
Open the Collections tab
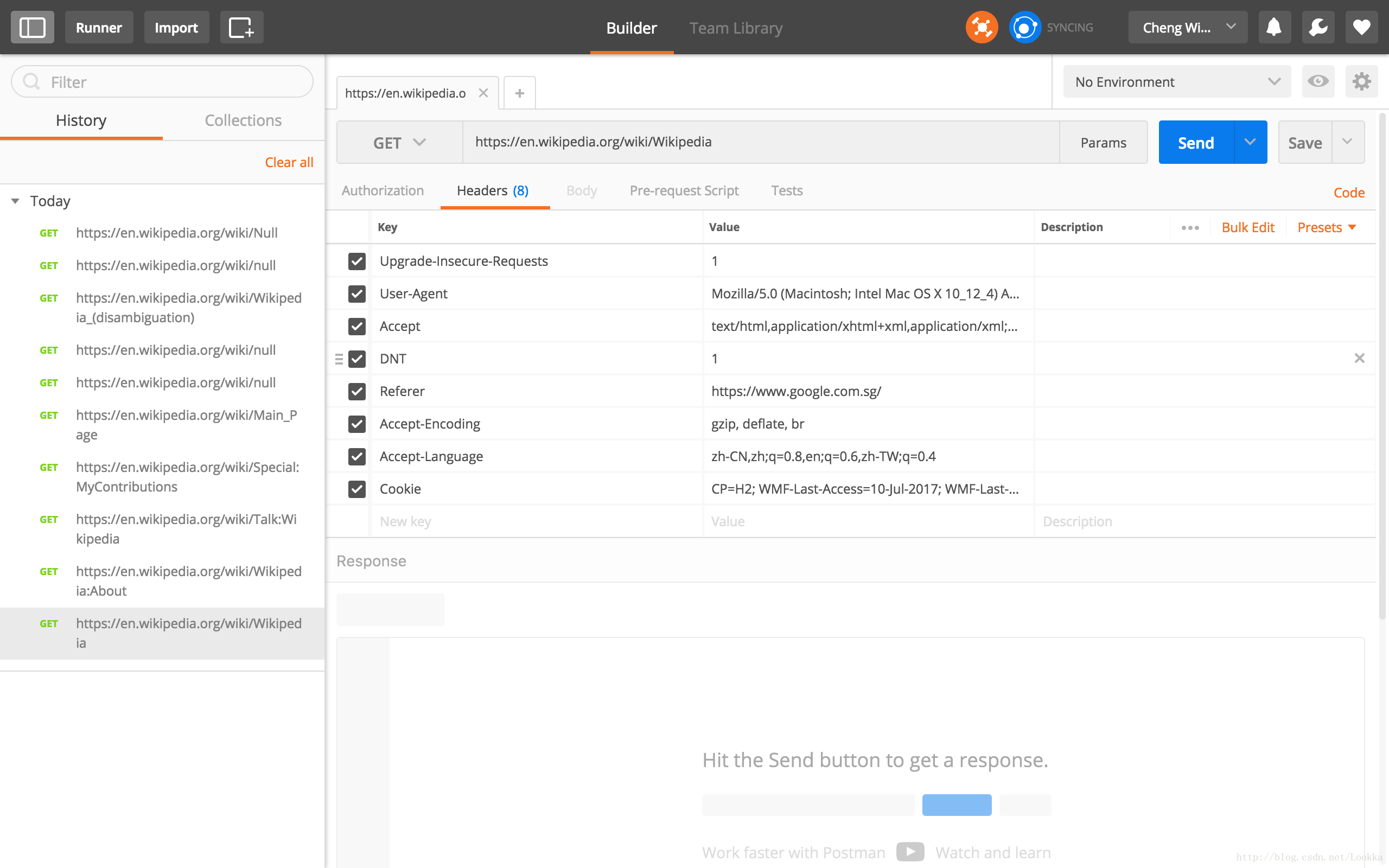(x=244, y=120)
